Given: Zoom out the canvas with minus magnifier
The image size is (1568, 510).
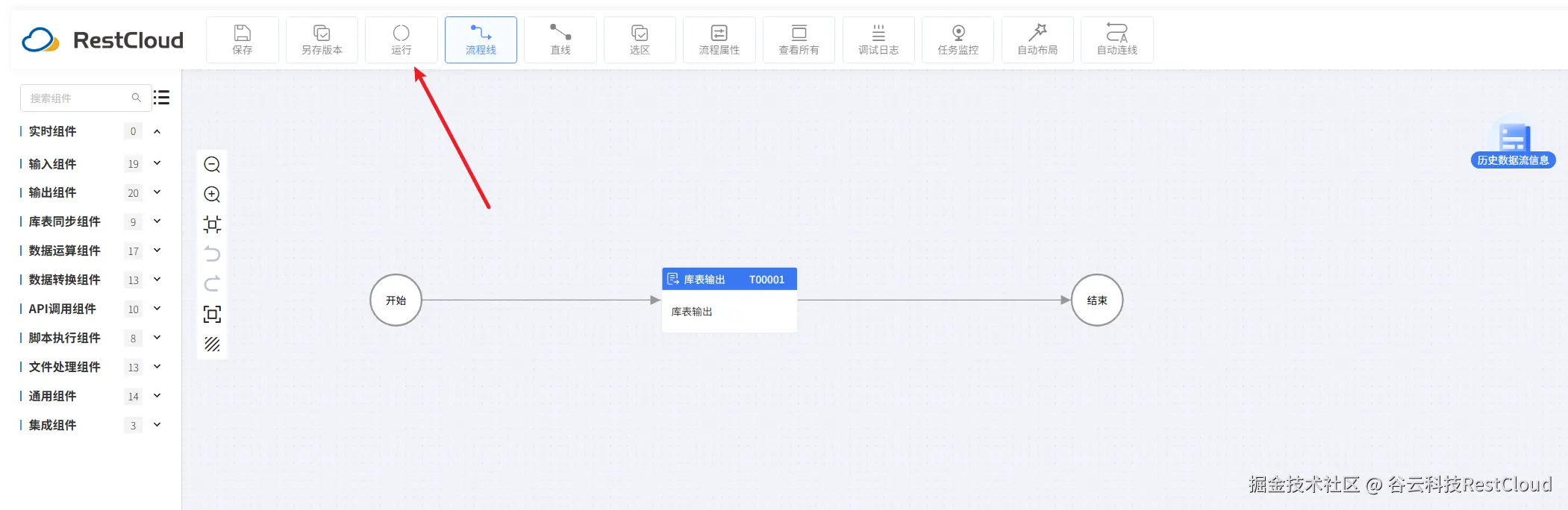Looking at the screenshot, I should [212, 165].
